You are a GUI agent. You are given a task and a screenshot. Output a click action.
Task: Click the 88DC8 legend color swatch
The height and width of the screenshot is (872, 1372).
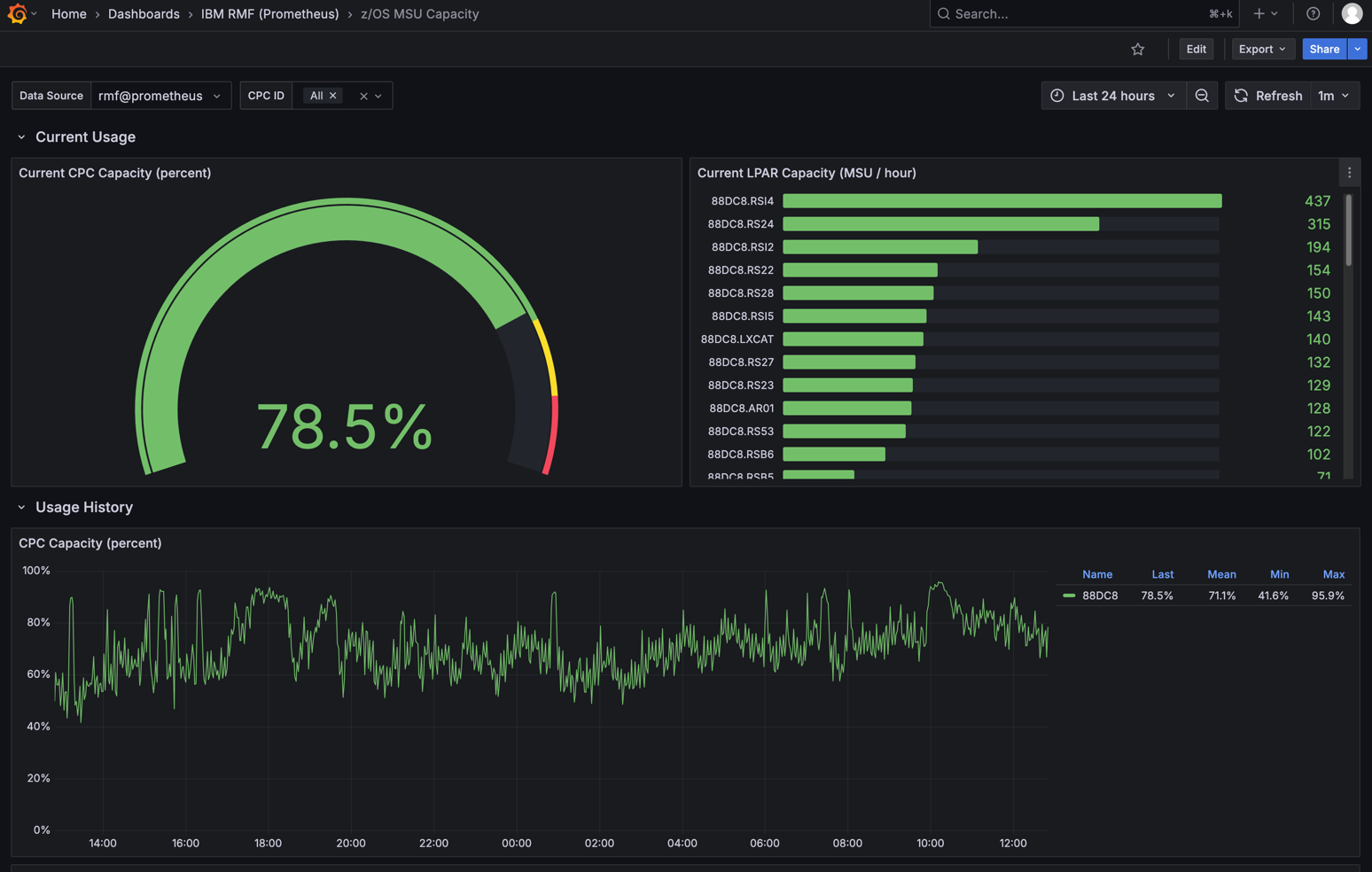pos(1069,596)
